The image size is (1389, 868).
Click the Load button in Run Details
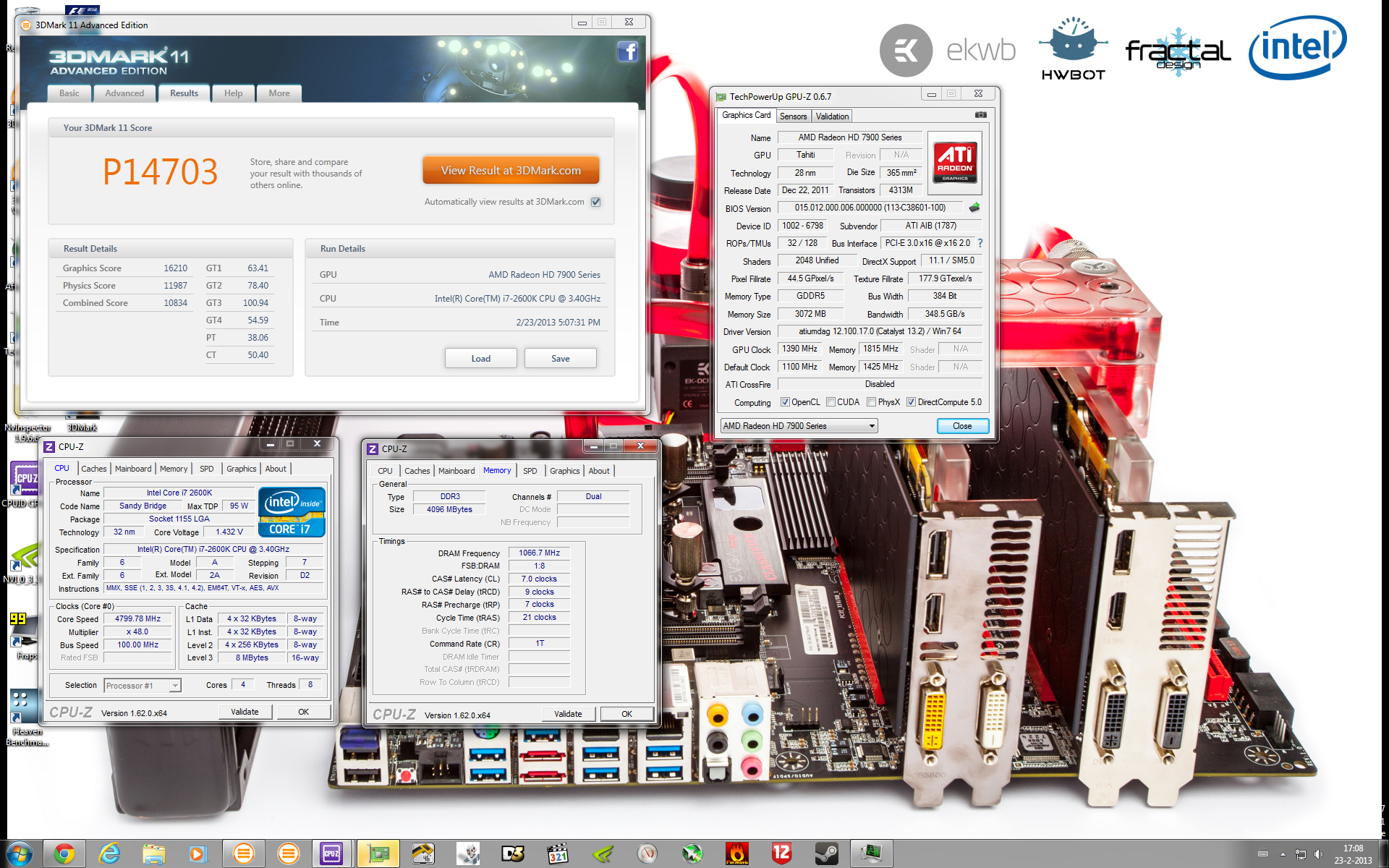coord(481,359)
